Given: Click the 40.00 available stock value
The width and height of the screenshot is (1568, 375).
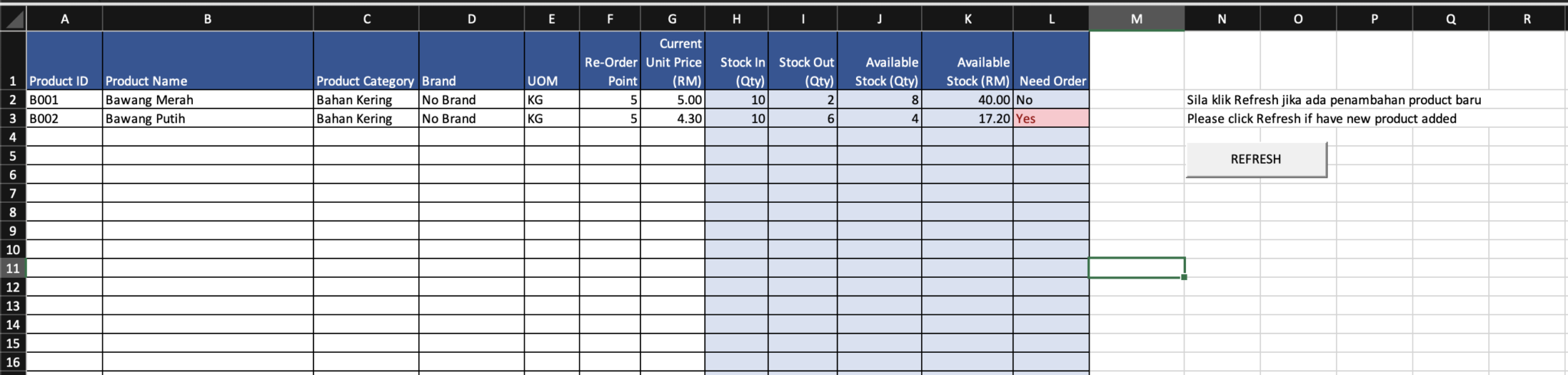Looking at the screenshot, I should (968, 99).
